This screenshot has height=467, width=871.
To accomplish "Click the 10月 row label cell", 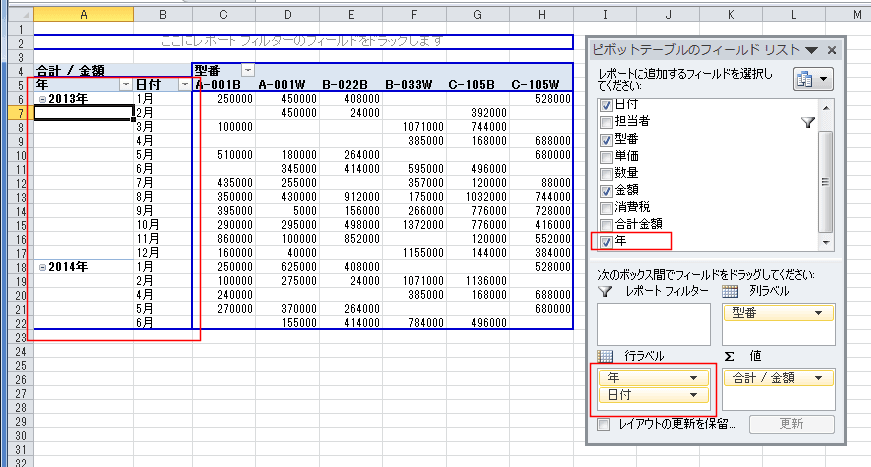I will [163, 225].
